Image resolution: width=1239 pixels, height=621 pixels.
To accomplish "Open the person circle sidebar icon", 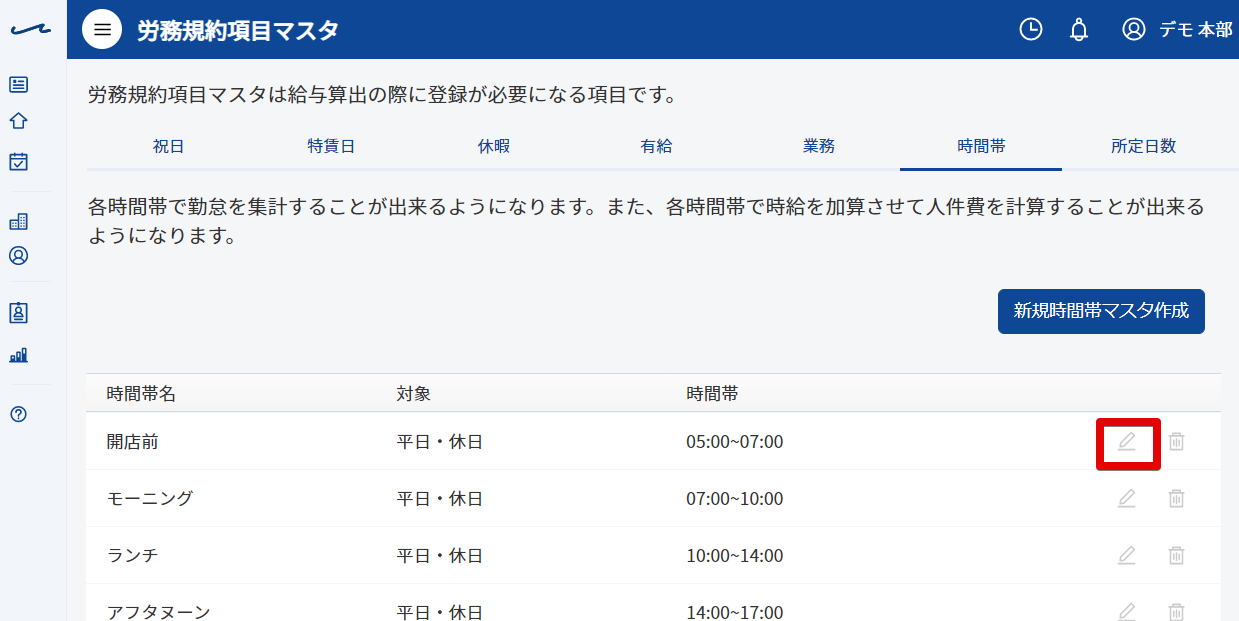I will (x=18, y=256).
